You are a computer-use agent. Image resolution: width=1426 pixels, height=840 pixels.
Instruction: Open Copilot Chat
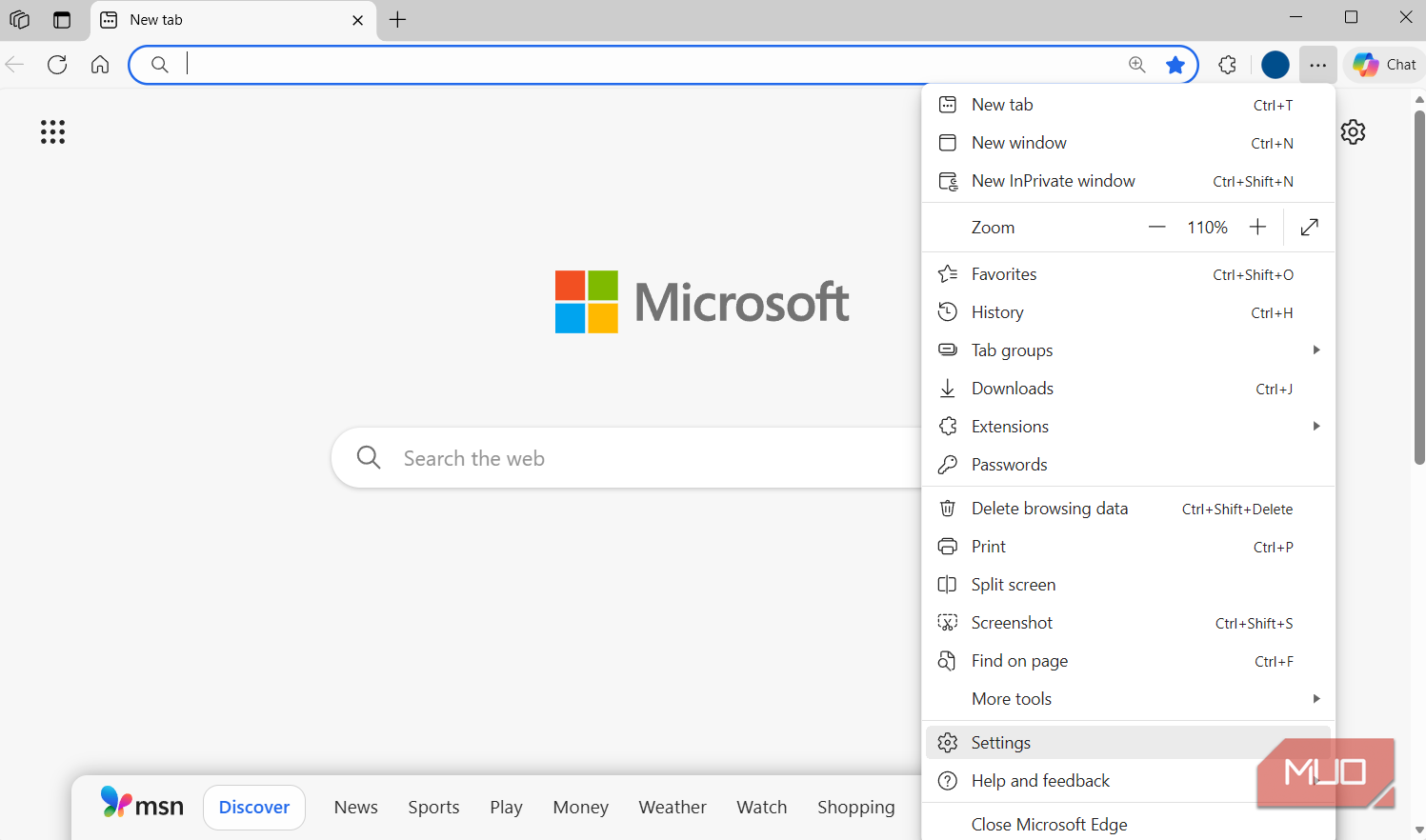(1384, 65)
